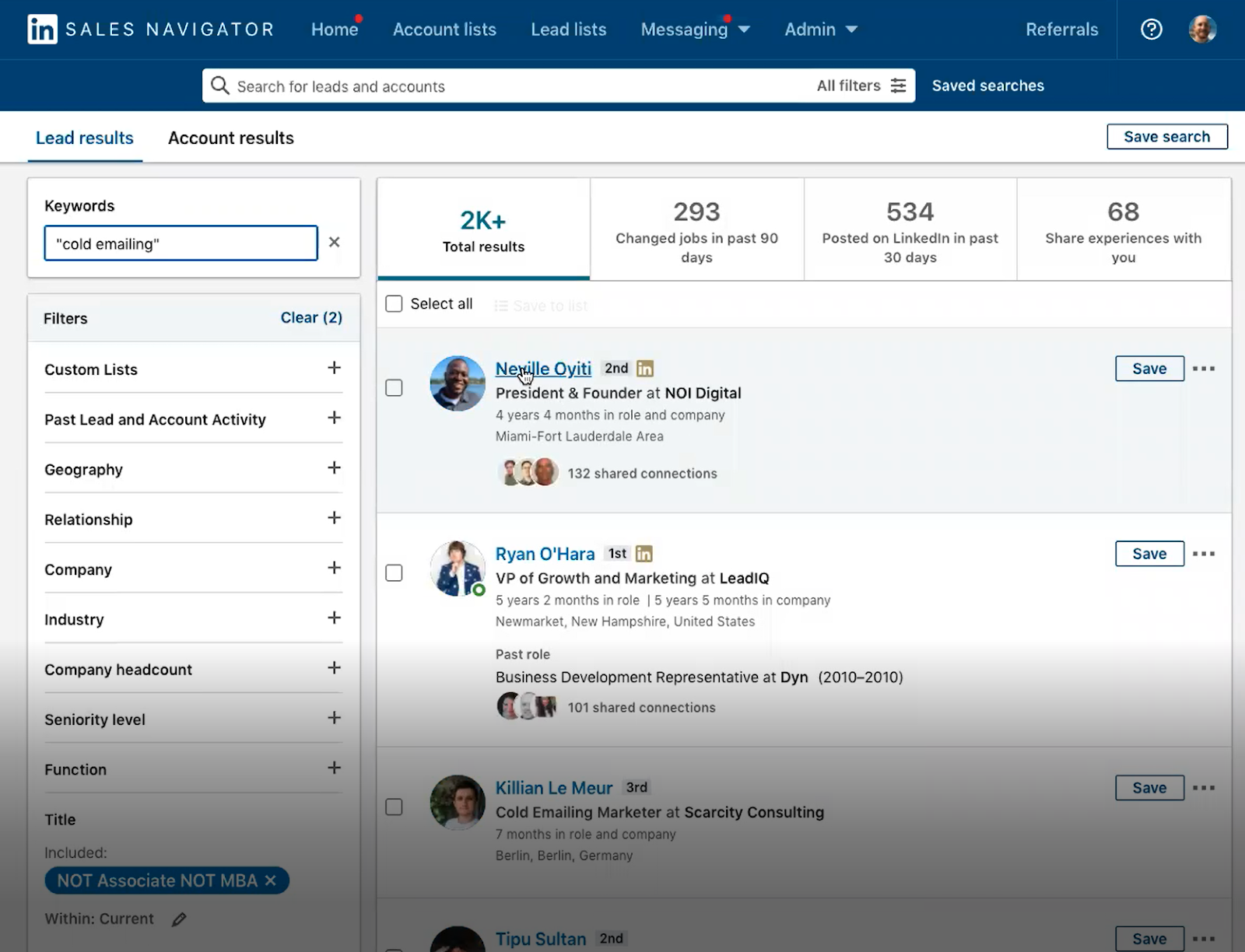Open Saved searches
The height and width of the screenshot is (952, 1245).
[988, 86]
